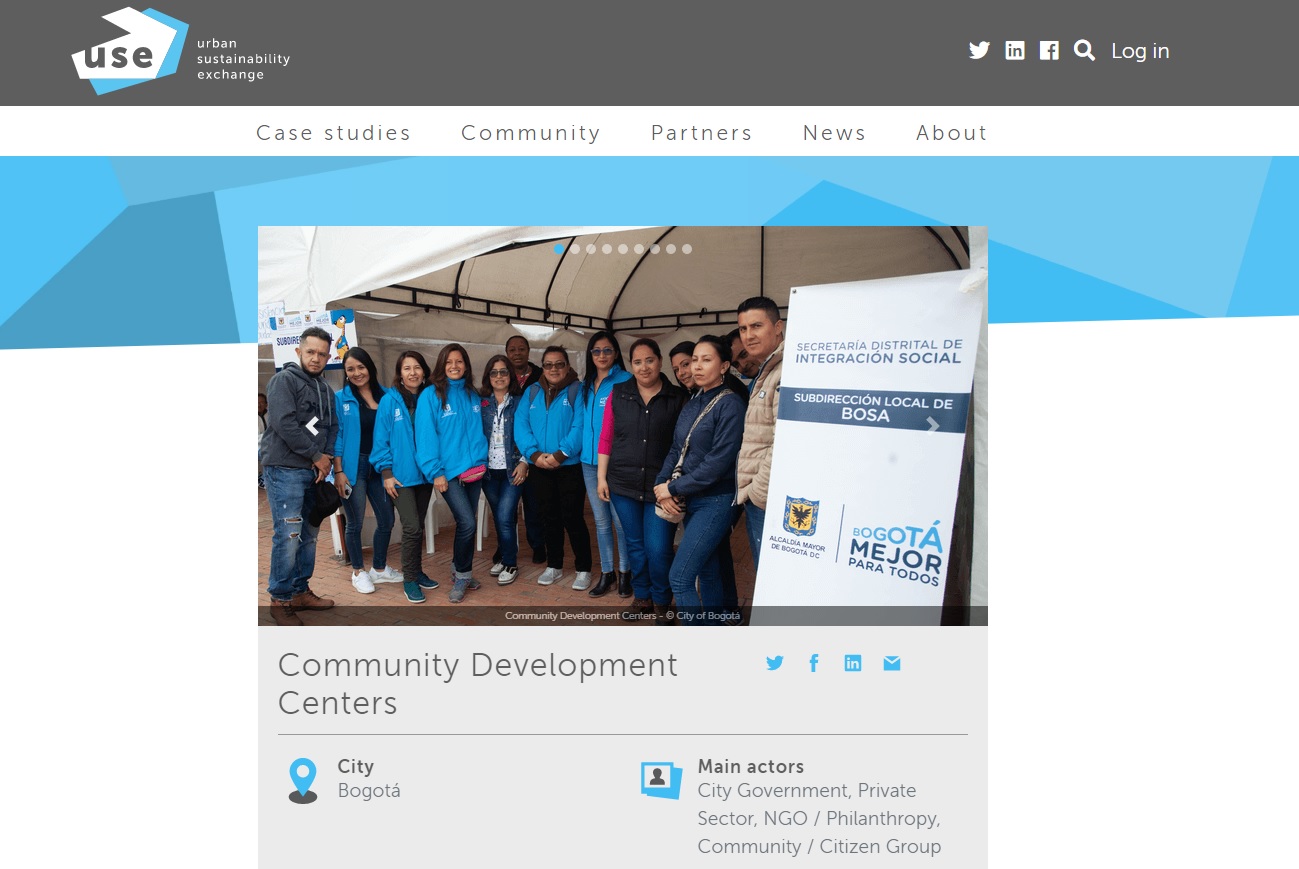Show next slide with right arrow
The image size is (1299, 869).
click(933, 427)
